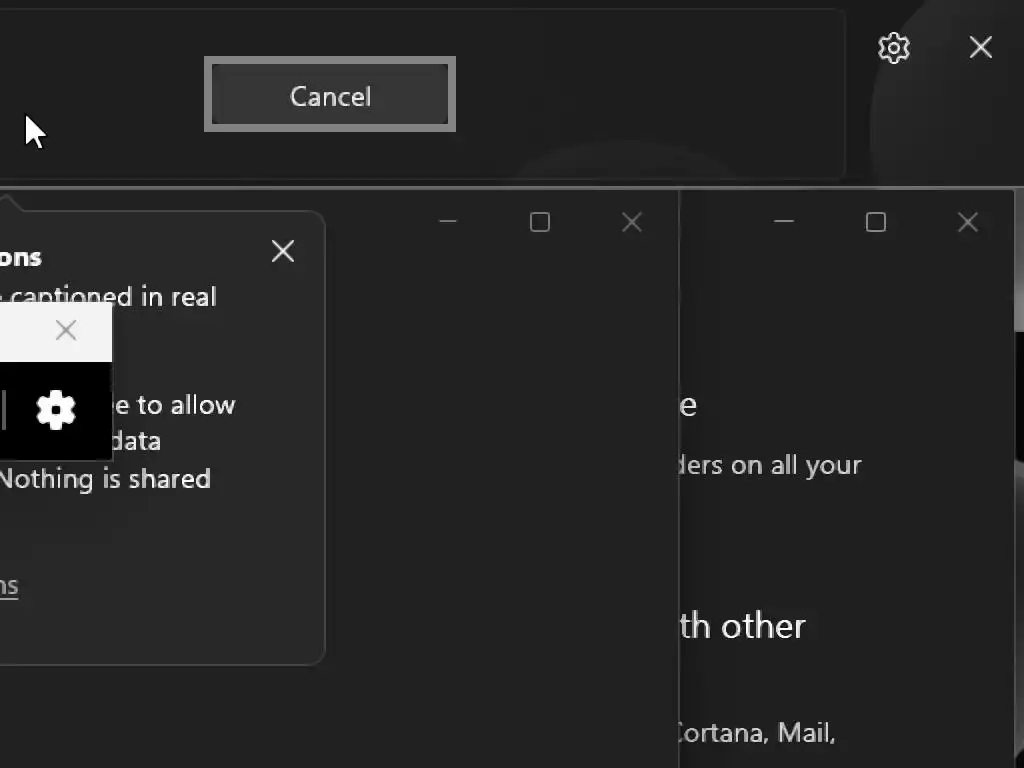Screen dimensions: 1024x768
Task: Maximize the window mentioning Cortana, Mail
Action: [876, 222]
